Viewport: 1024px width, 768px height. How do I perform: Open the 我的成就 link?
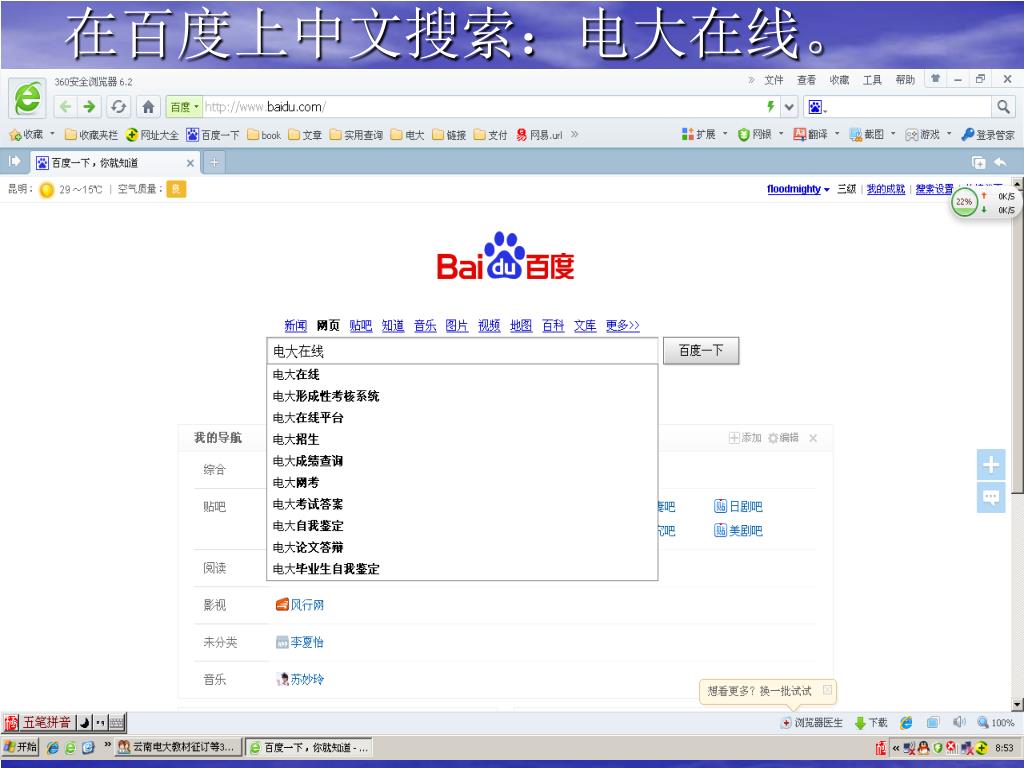click(886, 189)
